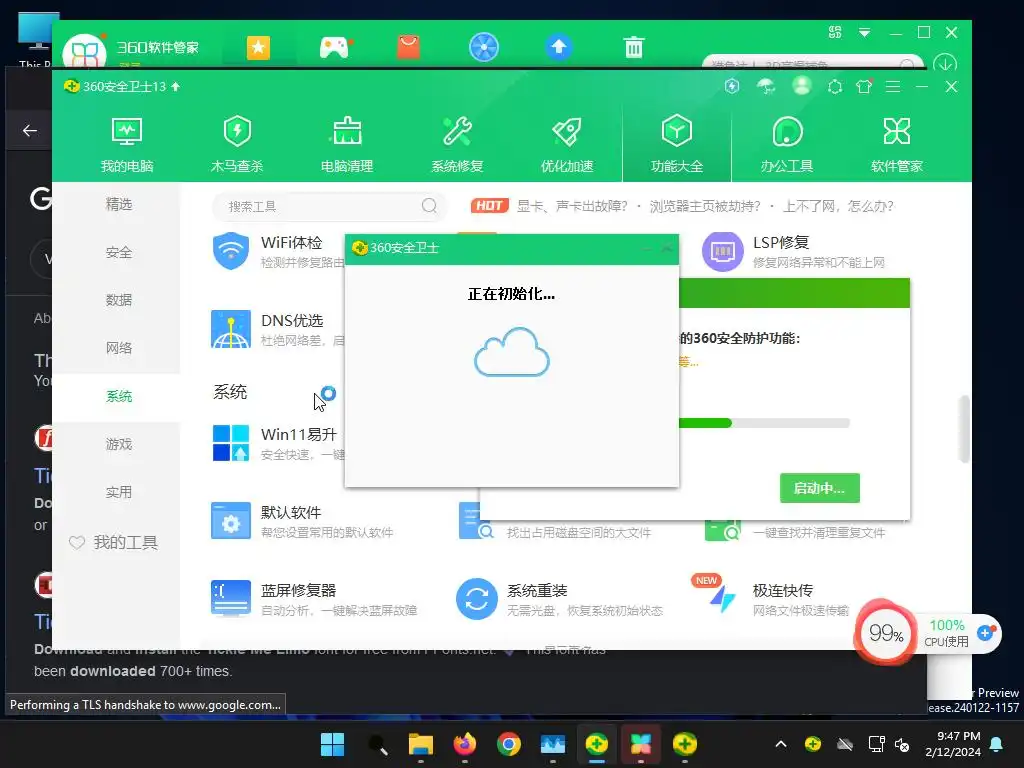Click 上不了网,怎么办? link
Viewport: 1024px width, 768px height.
click(x=838, y=206)
